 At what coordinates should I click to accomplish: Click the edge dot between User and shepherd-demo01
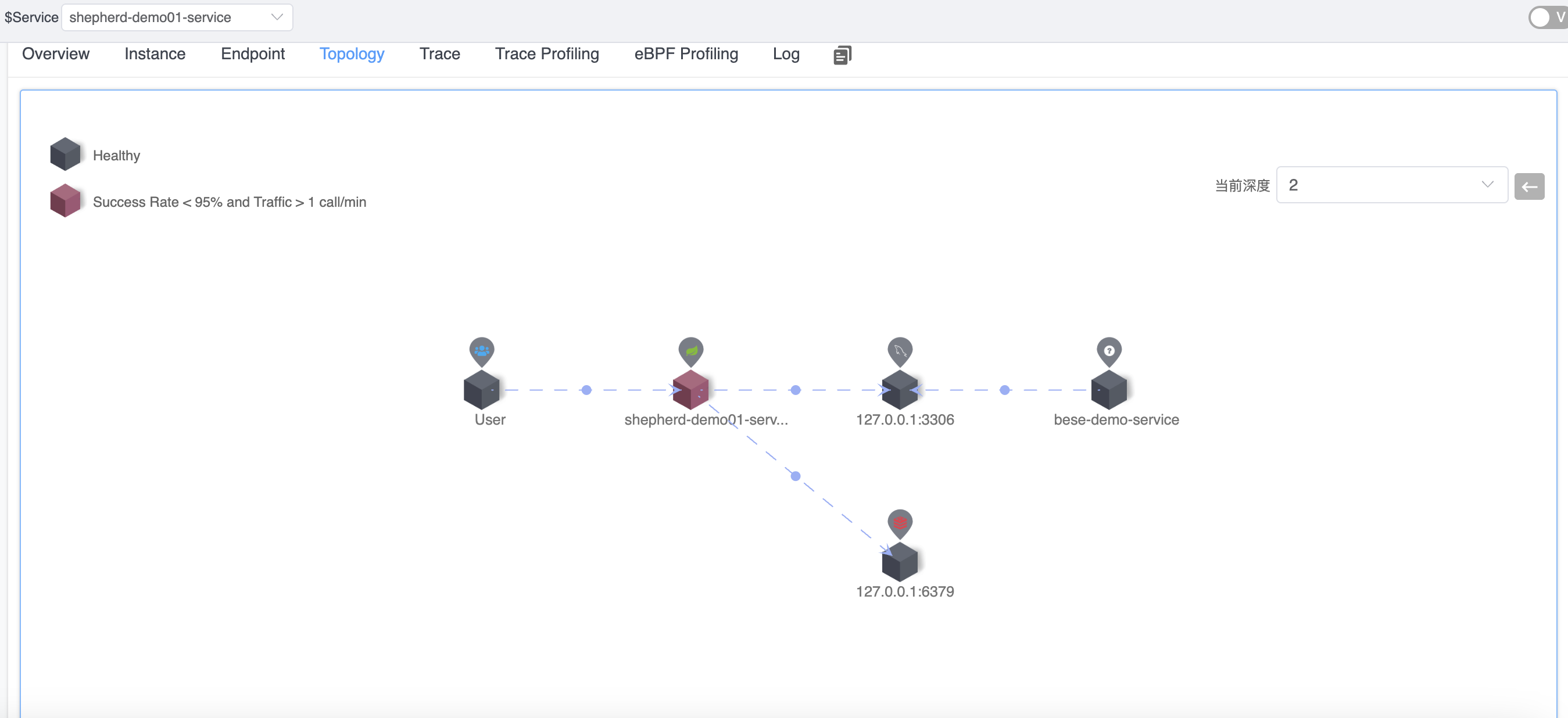[586, 390]
